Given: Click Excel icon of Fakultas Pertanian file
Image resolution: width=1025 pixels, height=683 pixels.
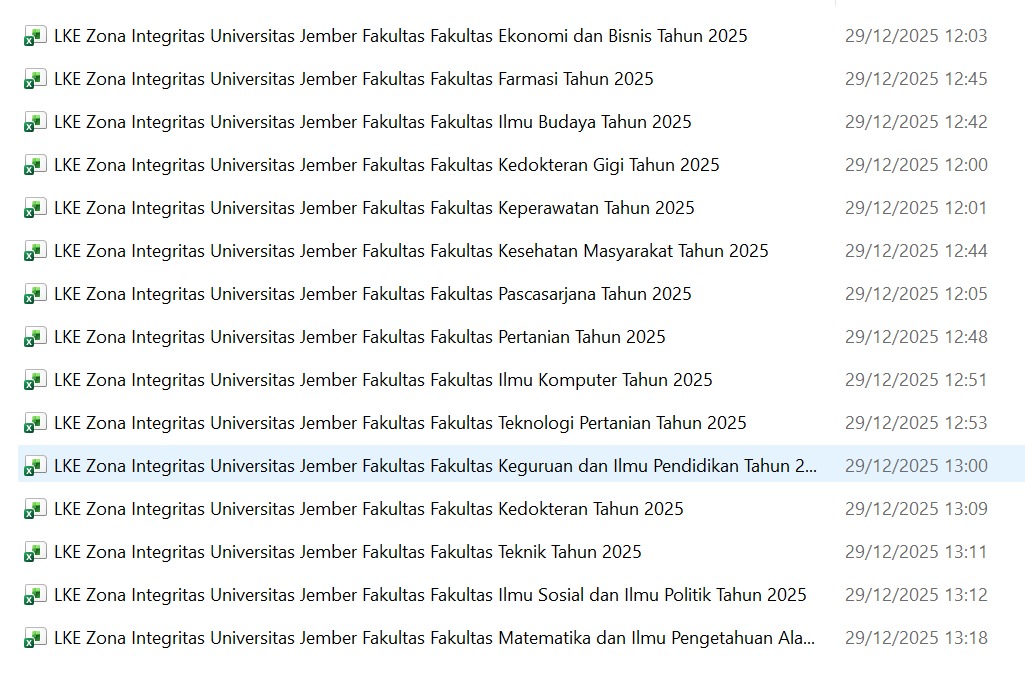Looking at the screenshot, I should 35,338.
